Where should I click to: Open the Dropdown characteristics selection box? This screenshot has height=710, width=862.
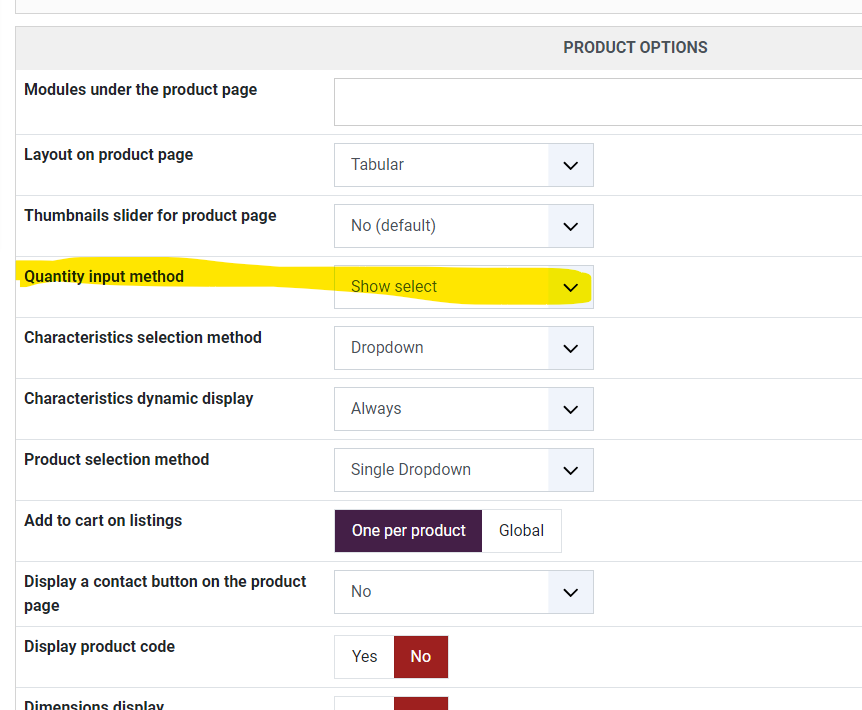click(441, 348)
